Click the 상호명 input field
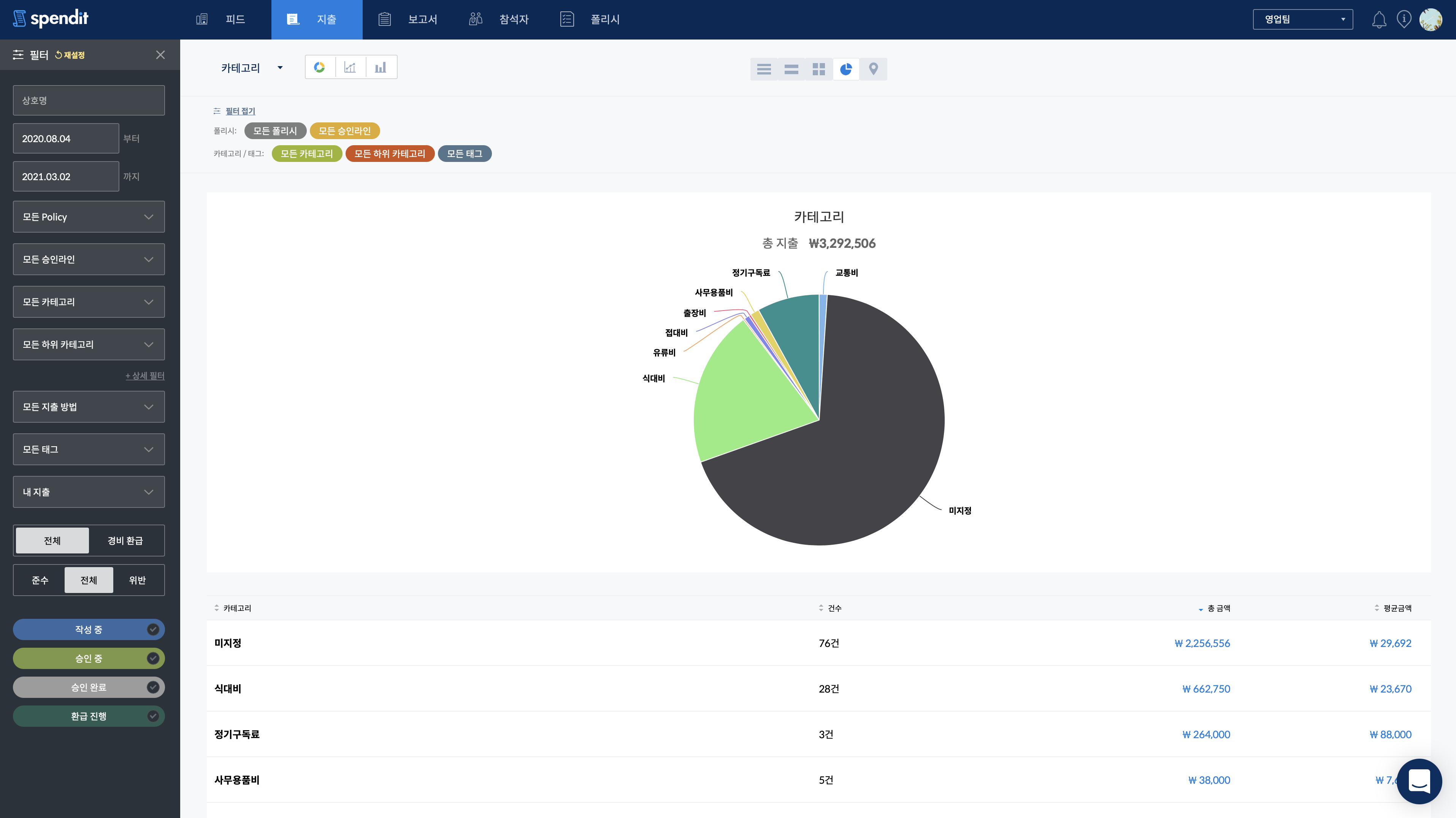The image size is (1456, 818). 89,101
